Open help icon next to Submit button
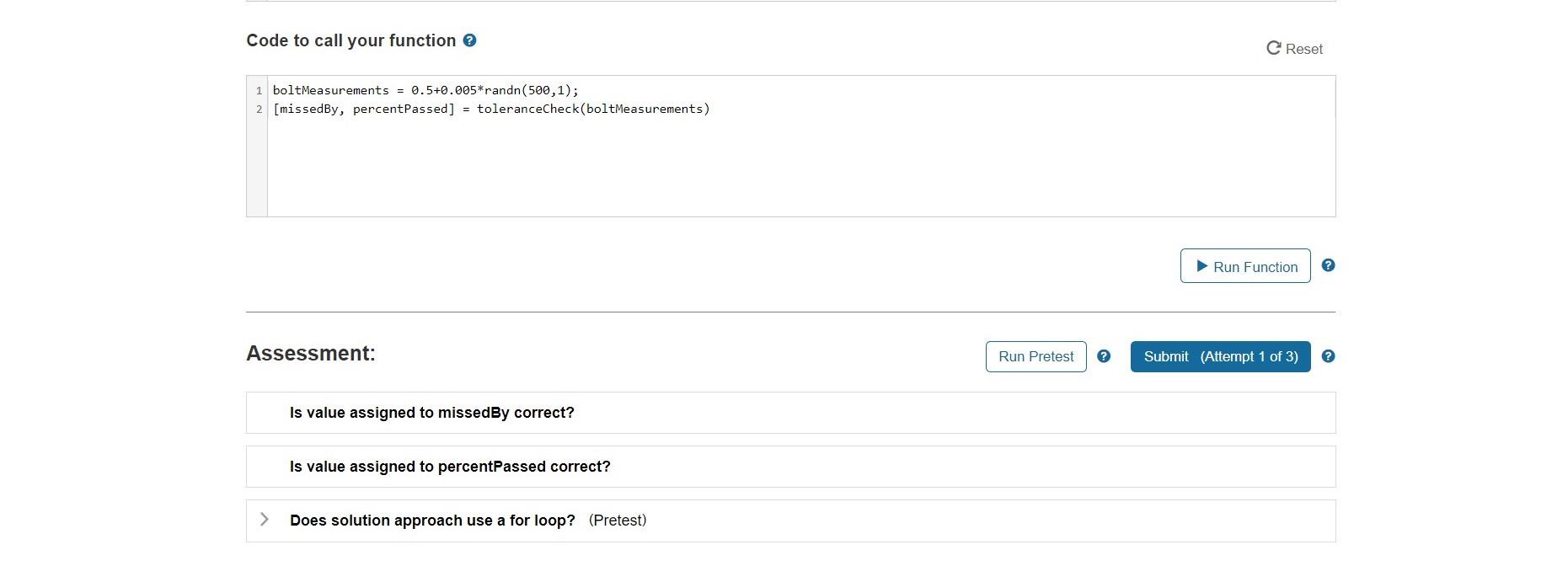Viewport: 1568px width, 582px height. (x=1328, y=356)
